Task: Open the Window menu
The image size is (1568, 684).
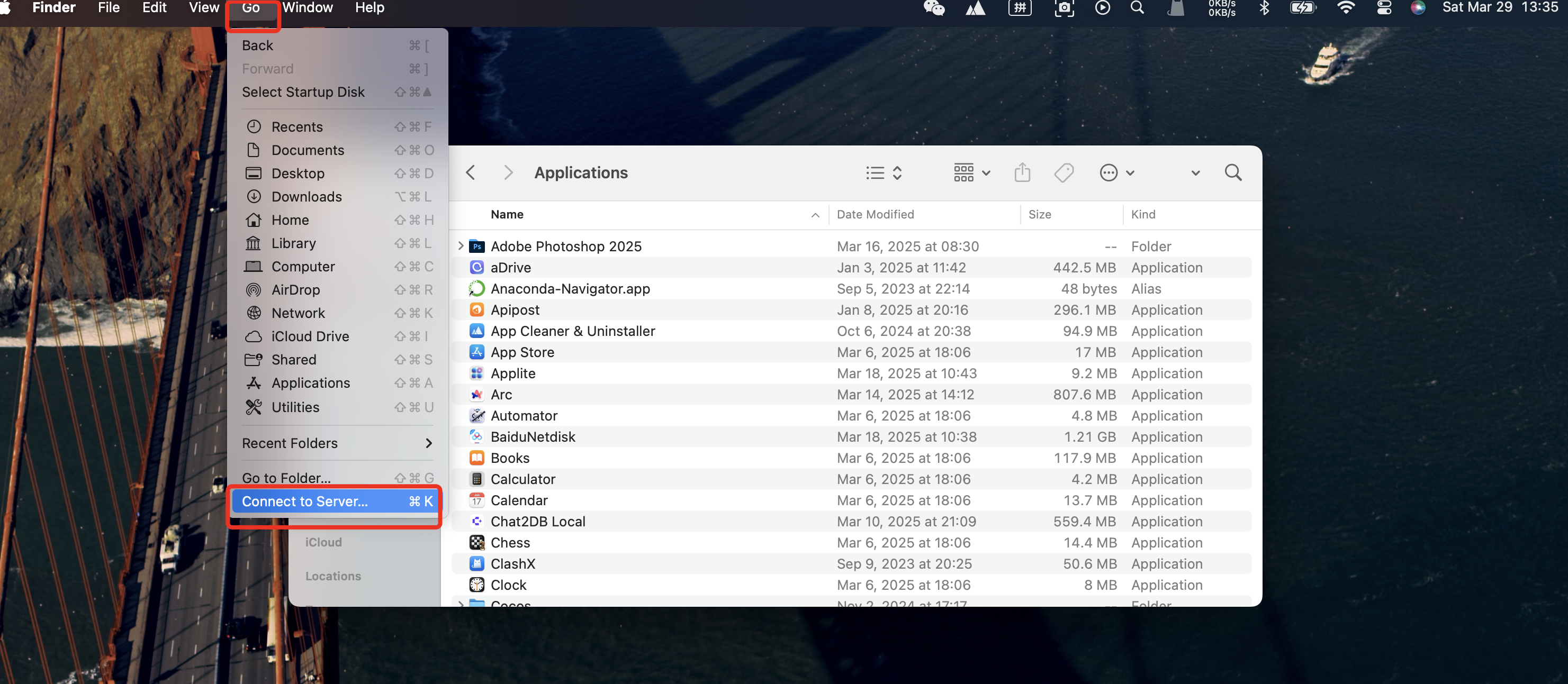Action: [x=308, y=8]
